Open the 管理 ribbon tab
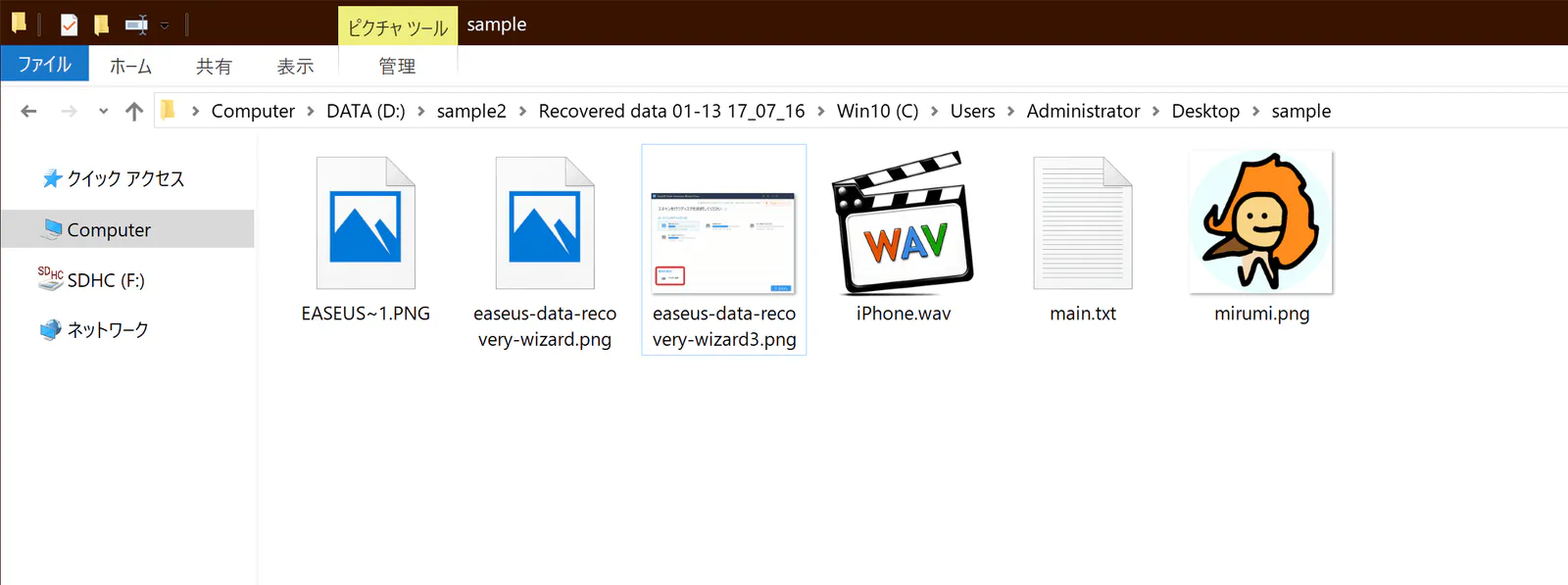 pos(397,66)
